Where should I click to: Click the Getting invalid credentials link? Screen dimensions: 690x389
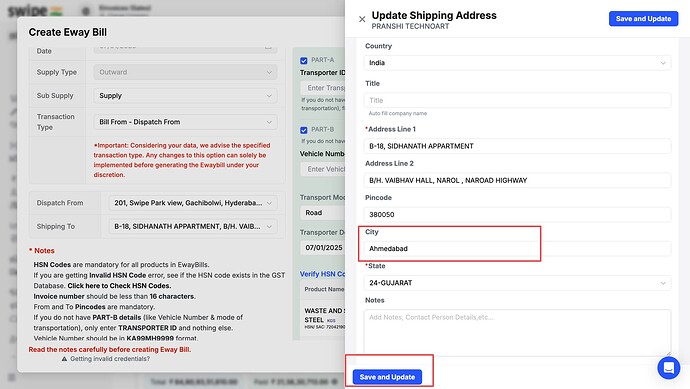click(x=110, y=359)
